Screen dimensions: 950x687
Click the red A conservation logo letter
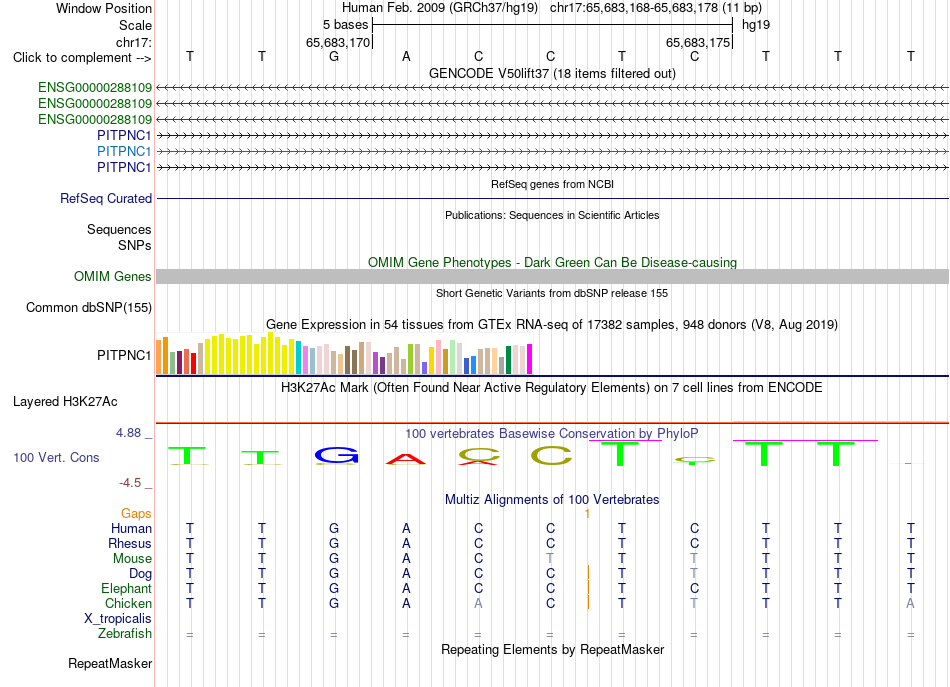point(406,459)
